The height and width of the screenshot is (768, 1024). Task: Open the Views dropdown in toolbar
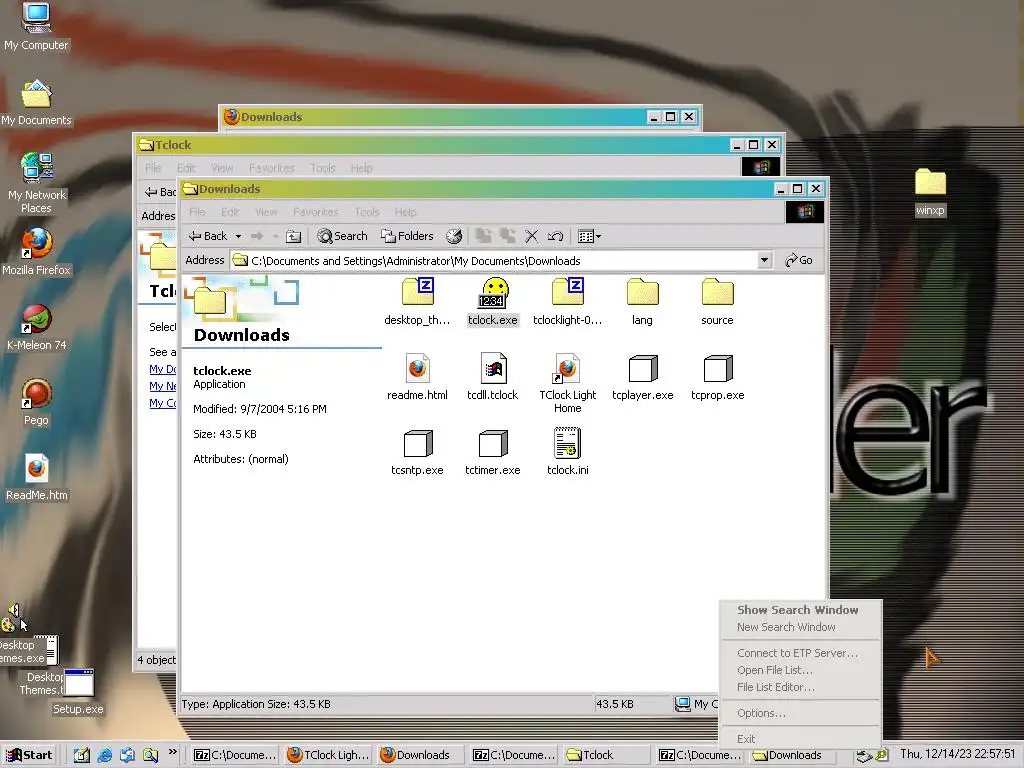[x=589, y=236]
